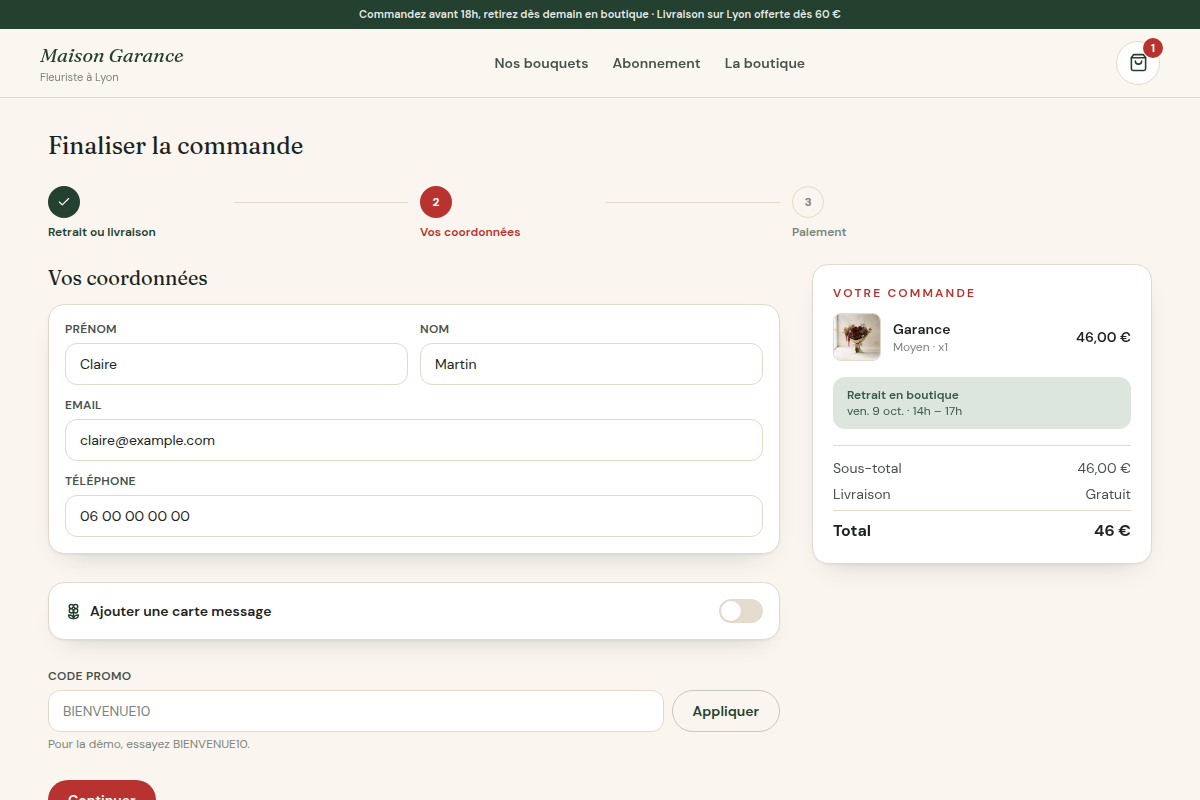
Task: Open Nos bouquets menu
Action: coord(541,63)
